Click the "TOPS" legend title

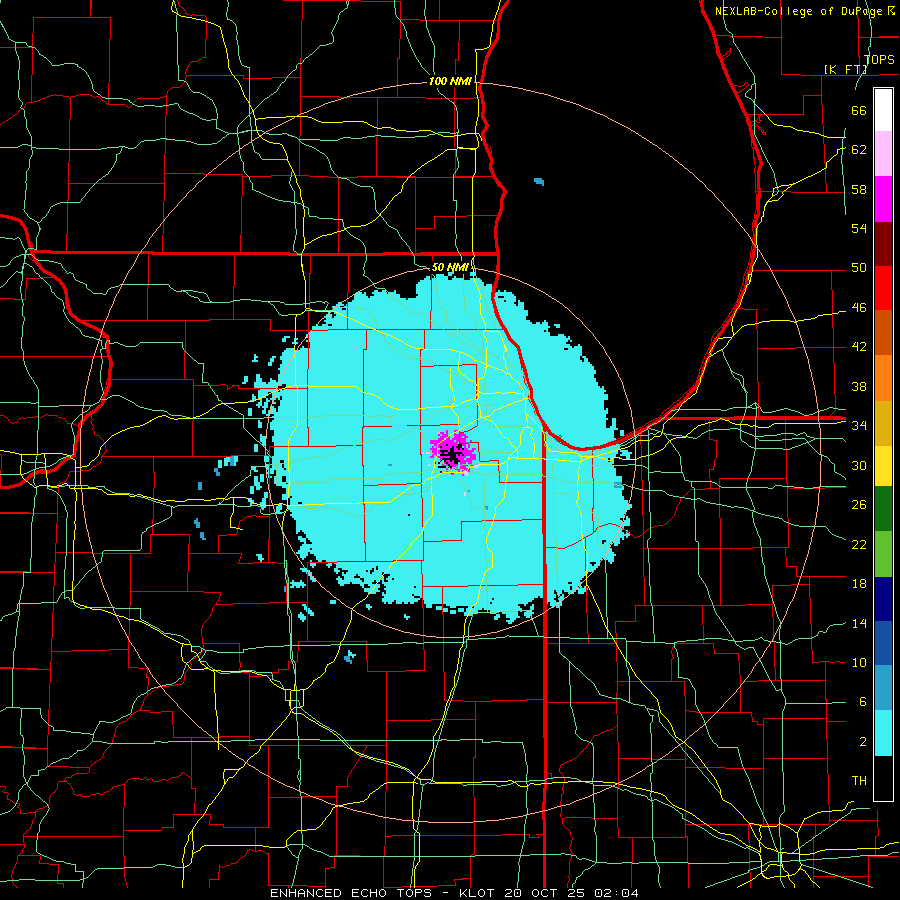pyautogui.click(x=879, y=60)
